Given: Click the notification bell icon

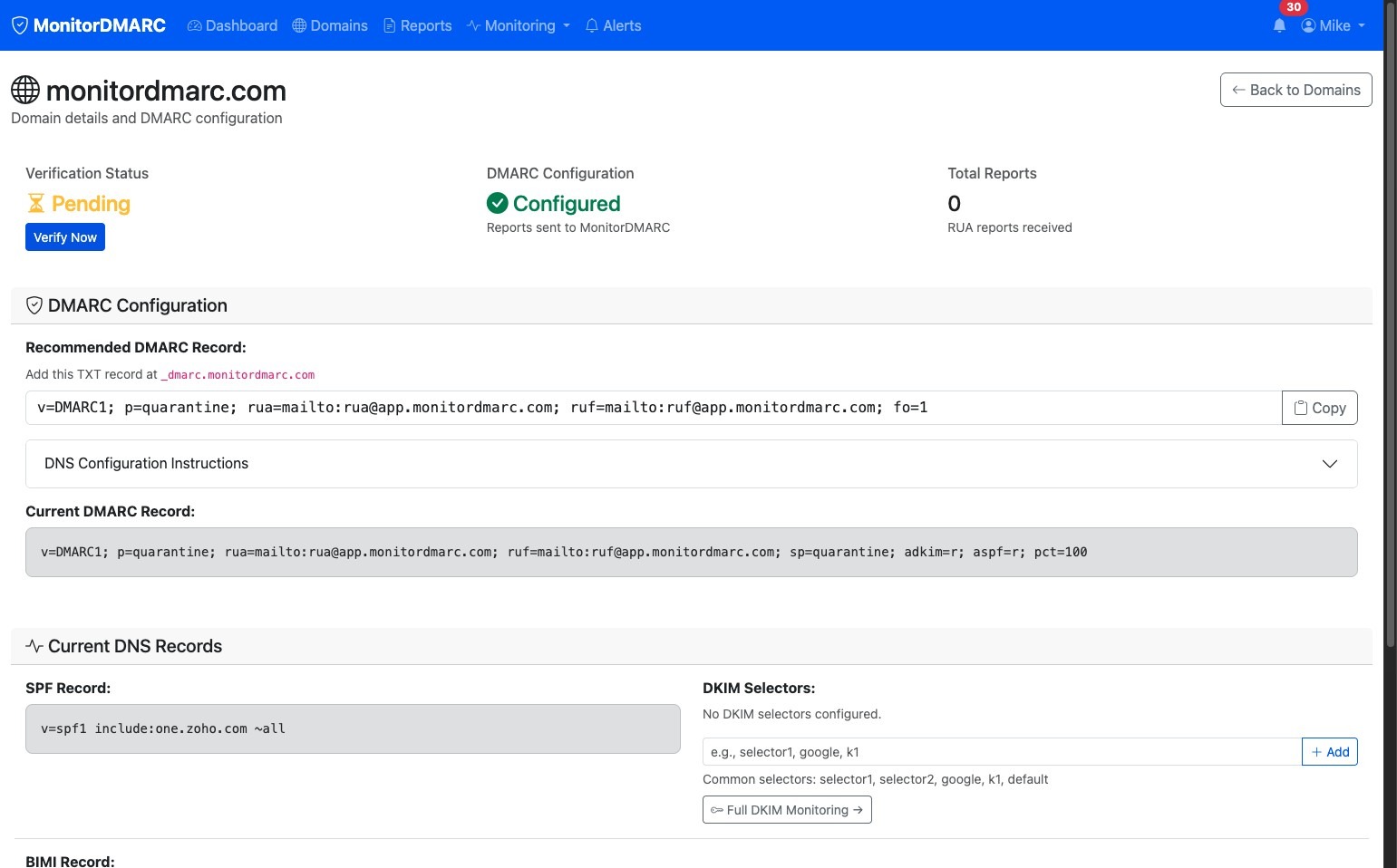Looking at the screenshot, I should point(1279,26).
